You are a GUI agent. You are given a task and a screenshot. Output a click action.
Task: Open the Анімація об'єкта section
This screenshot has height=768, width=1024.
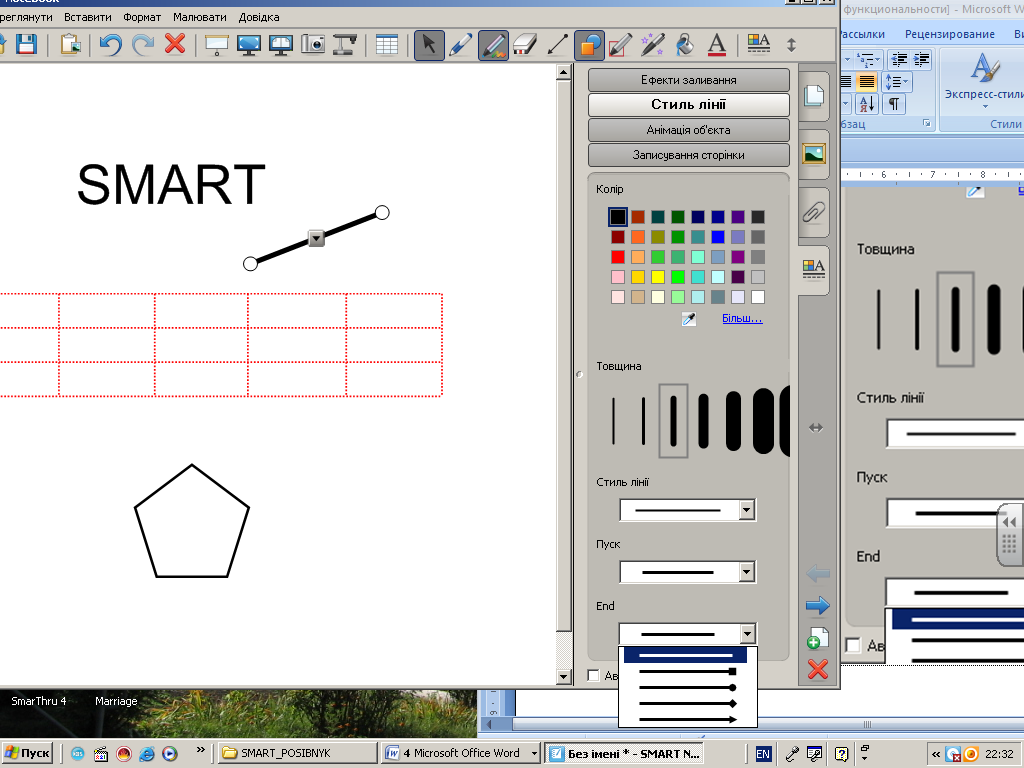(688, 130)
